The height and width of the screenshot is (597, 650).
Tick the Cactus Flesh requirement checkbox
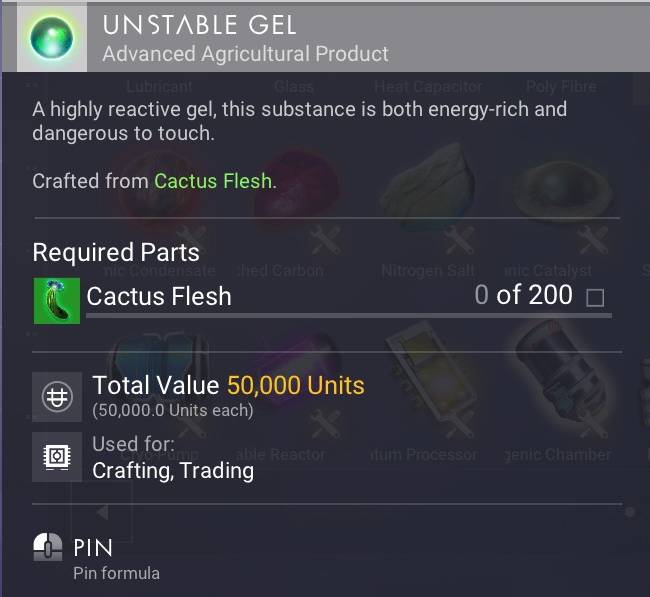(595, 297)
